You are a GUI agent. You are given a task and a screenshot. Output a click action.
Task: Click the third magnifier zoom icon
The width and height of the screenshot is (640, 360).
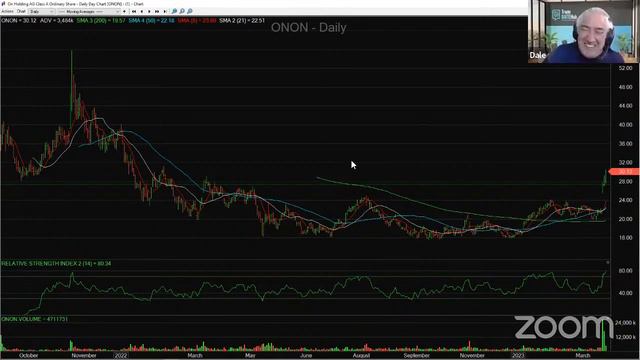190,11
